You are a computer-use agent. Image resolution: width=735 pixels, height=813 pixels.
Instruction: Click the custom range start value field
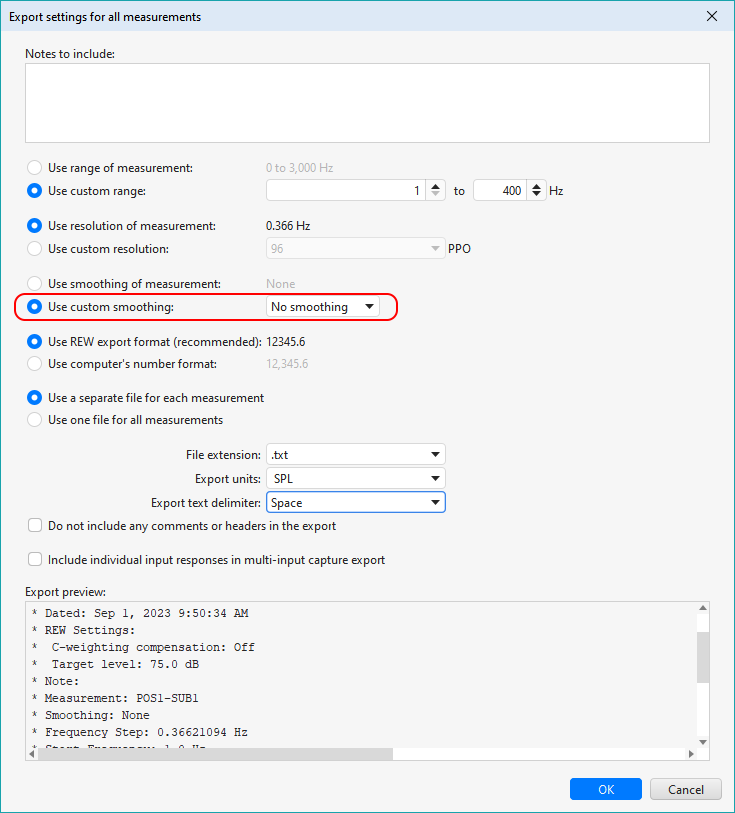click(x=346, y=191)
